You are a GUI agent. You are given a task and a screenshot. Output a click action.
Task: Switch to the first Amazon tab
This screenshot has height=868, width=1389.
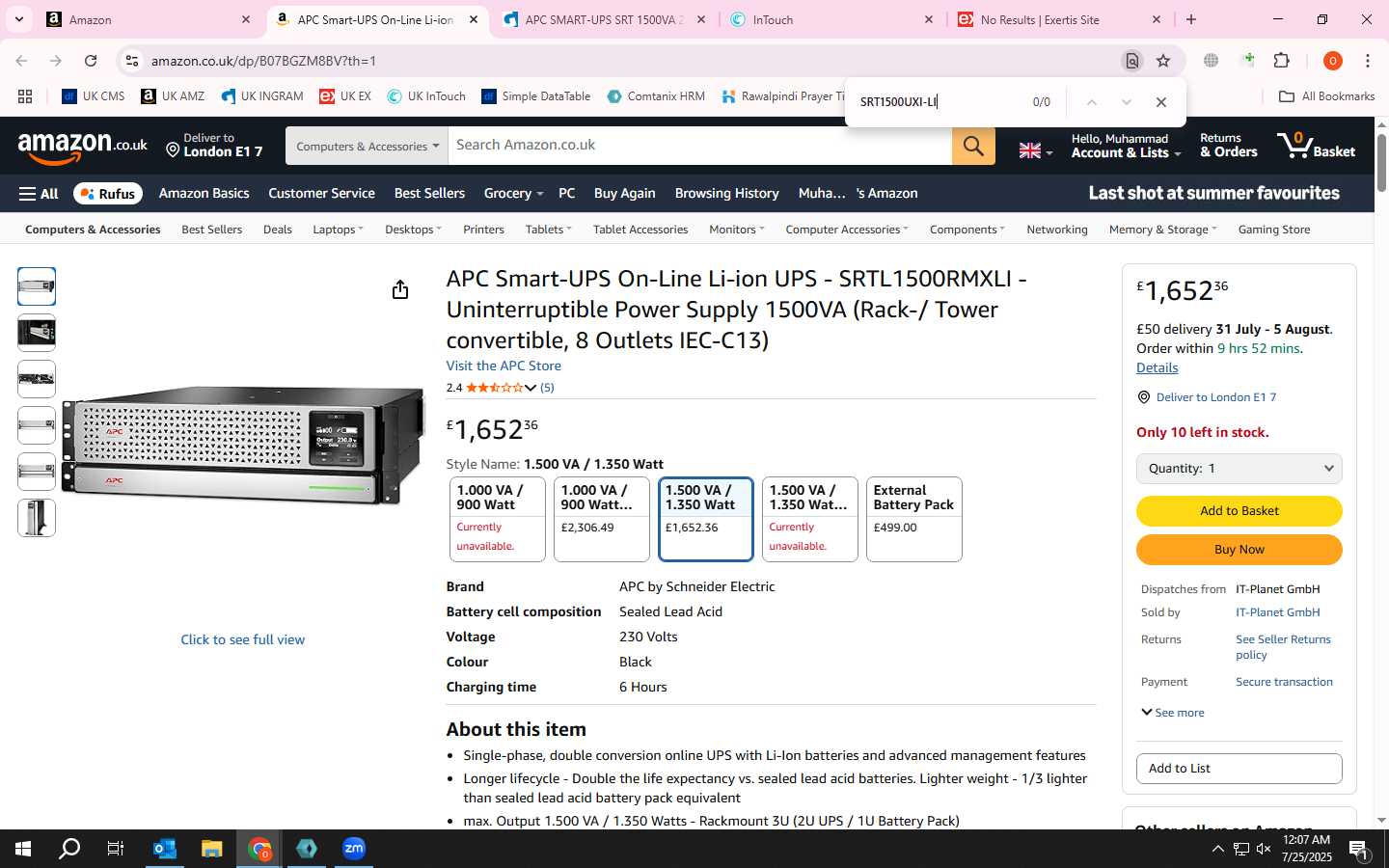(x=149, y=19)
